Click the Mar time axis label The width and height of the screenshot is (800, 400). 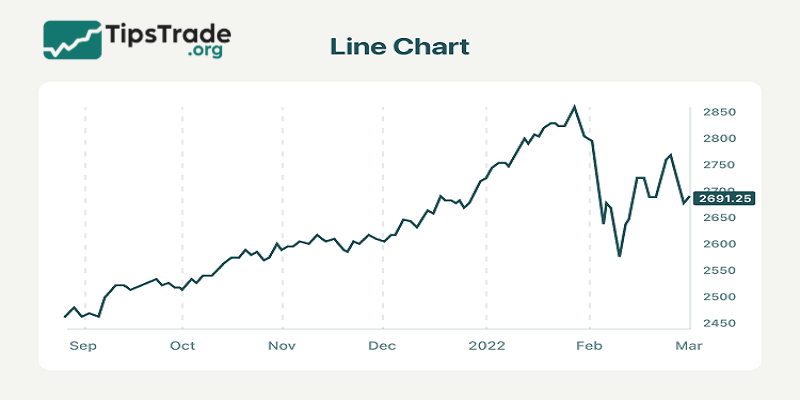690,346
